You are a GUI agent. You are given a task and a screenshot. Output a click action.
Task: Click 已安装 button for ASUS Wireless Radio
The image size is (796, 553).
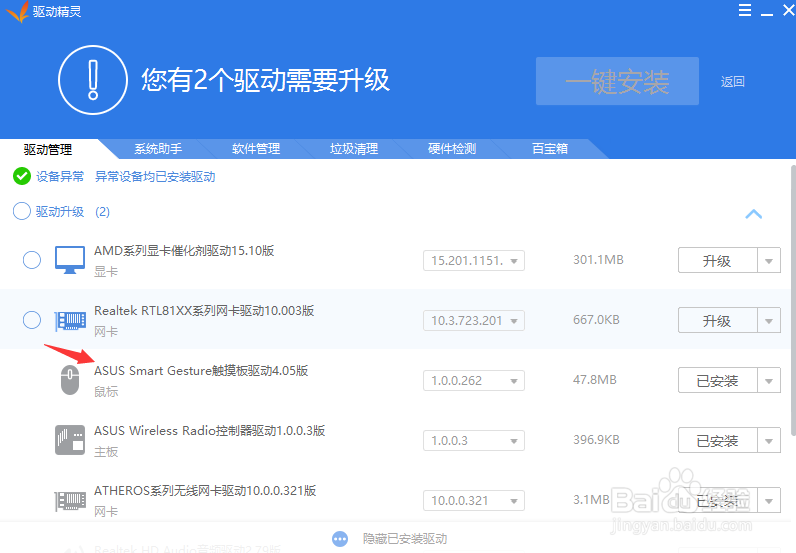717,440
